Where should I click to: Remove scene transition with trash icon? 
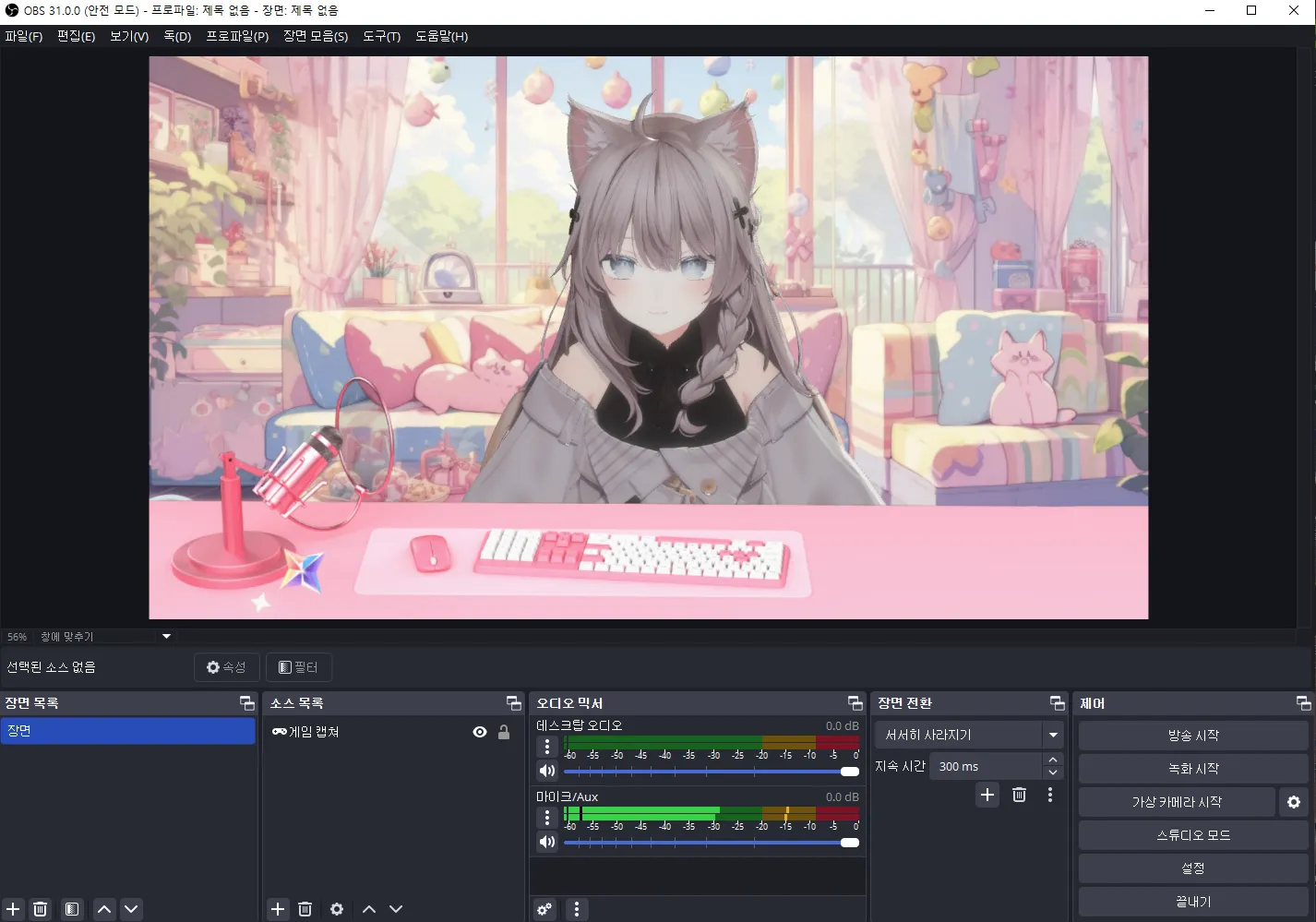click(1019, 795)
